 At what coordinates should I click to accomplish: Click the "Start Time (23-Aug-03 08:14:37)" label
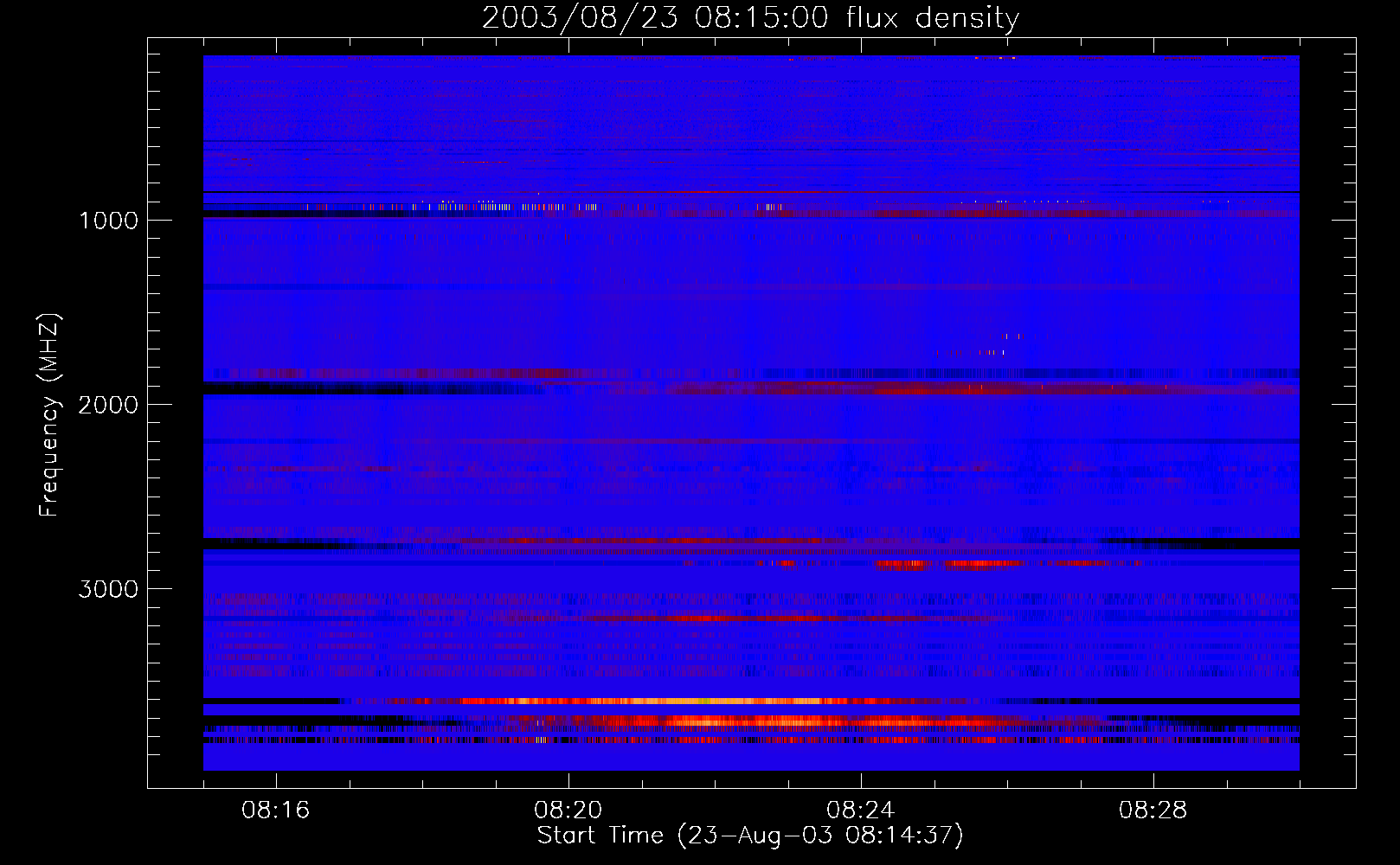click(x=750, y=836)
